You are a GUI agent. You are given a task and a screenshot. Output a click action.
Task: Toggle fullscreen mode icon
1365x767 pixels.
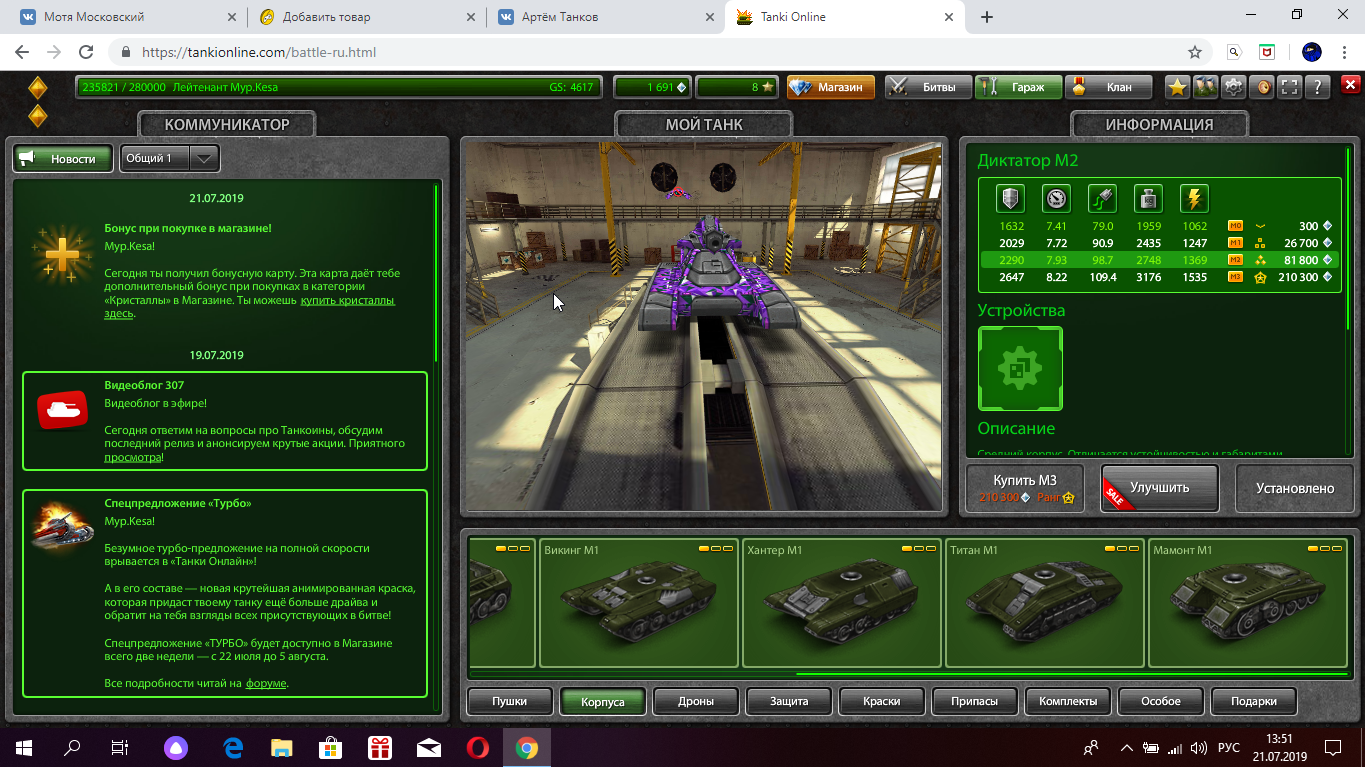point(1290,87)
